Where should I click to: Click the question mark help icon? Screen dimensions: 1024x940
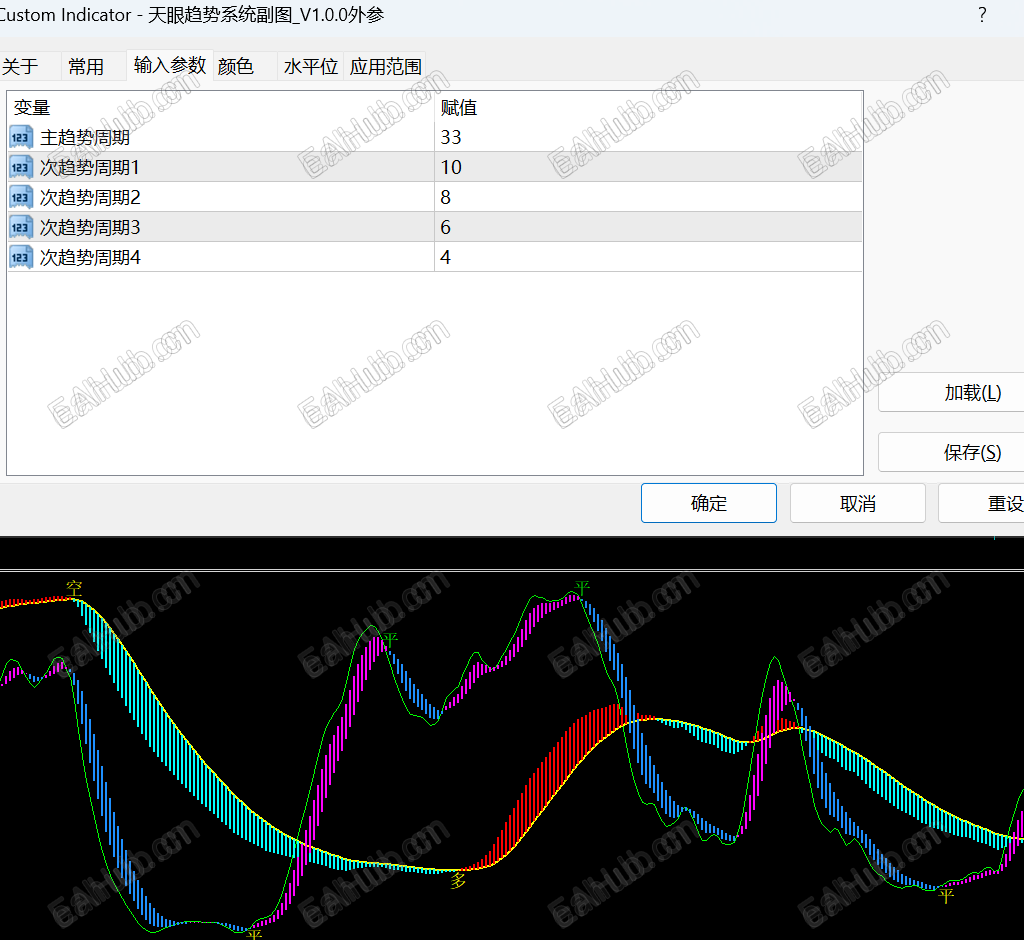pos(982,15)
